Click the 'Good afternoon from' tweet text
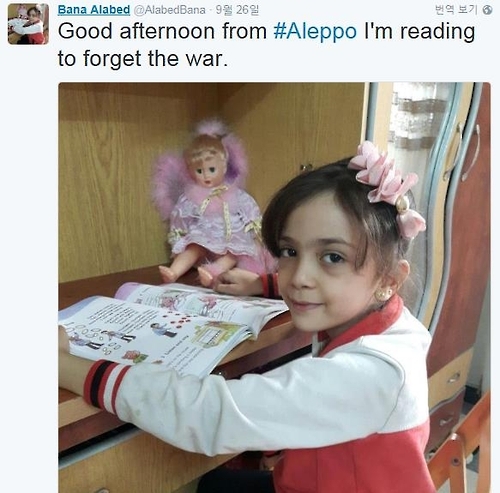 pyautogui.click(x=162, y=31)
